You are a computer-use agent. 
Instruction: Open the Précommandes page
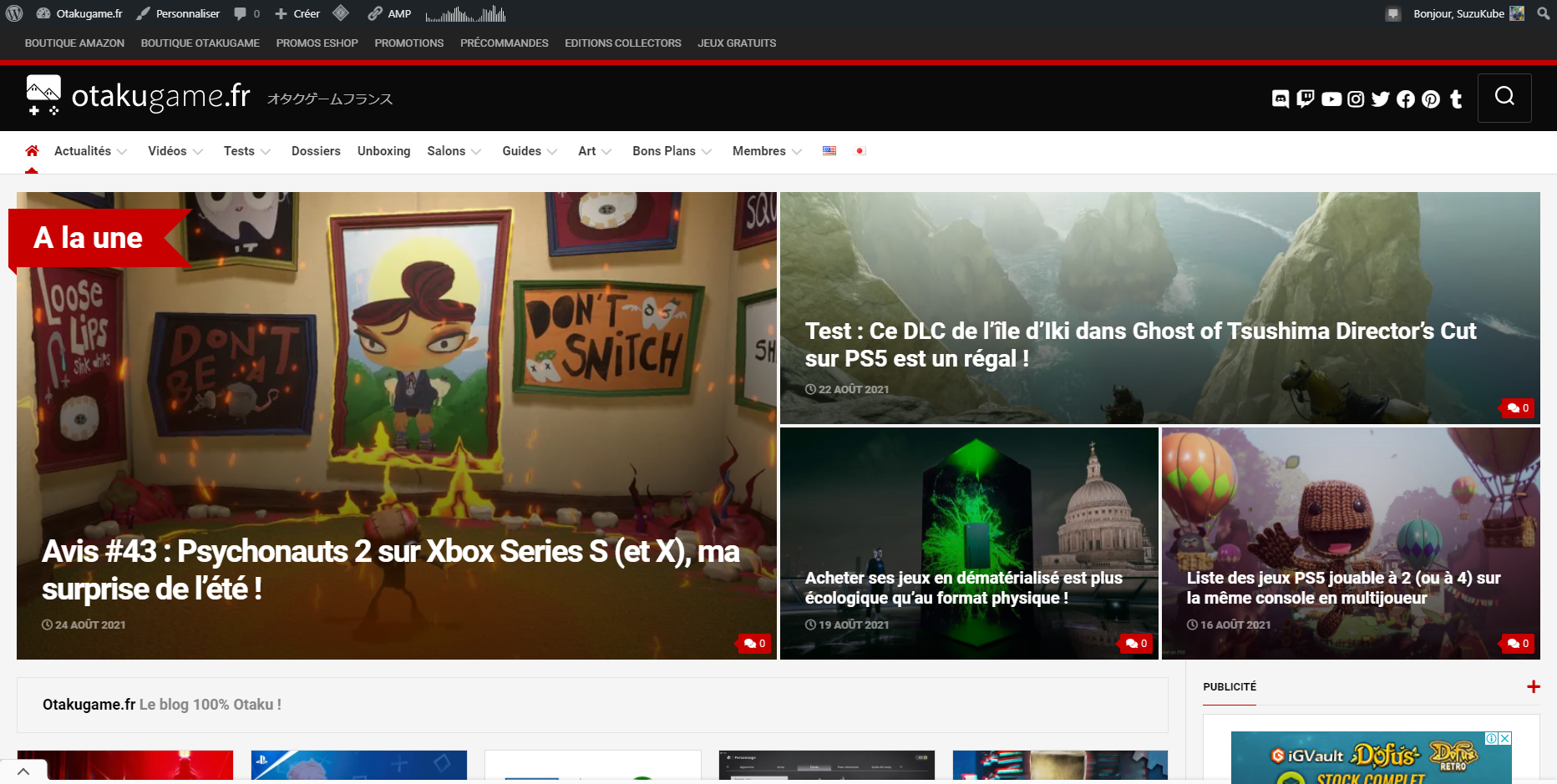point(505,43)
